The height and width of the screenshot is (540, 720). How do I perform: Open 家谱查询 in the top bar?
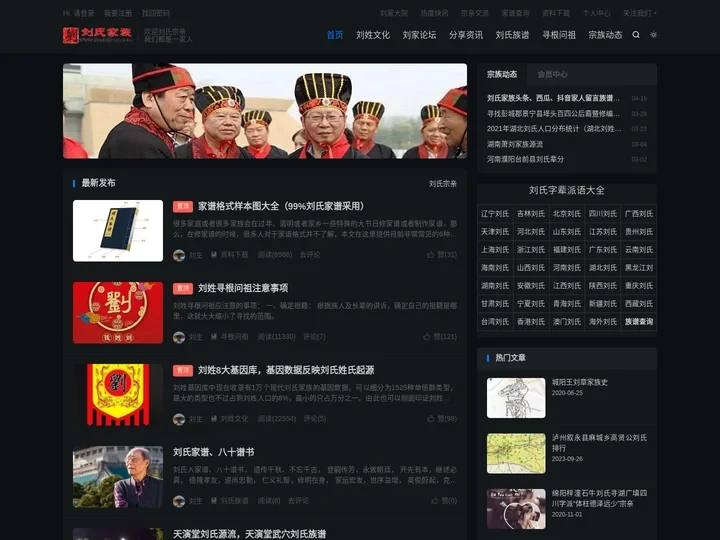click(515, 13)
